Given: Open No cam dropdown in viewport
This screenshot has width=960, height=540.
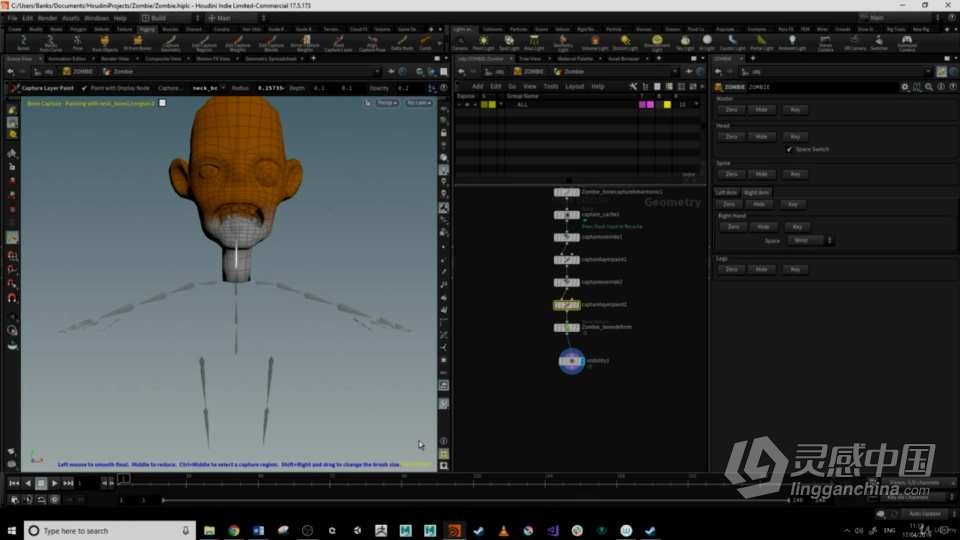Looking at the screenshot, I should [x=419, y=103].
